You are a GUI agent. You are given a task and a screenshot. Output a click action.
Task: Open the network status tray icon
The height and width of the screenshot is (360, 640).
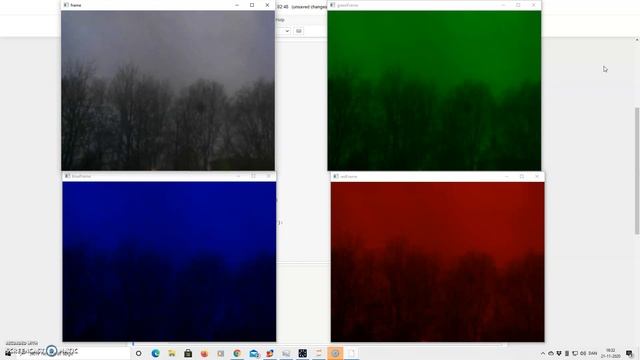click(575, 353)
